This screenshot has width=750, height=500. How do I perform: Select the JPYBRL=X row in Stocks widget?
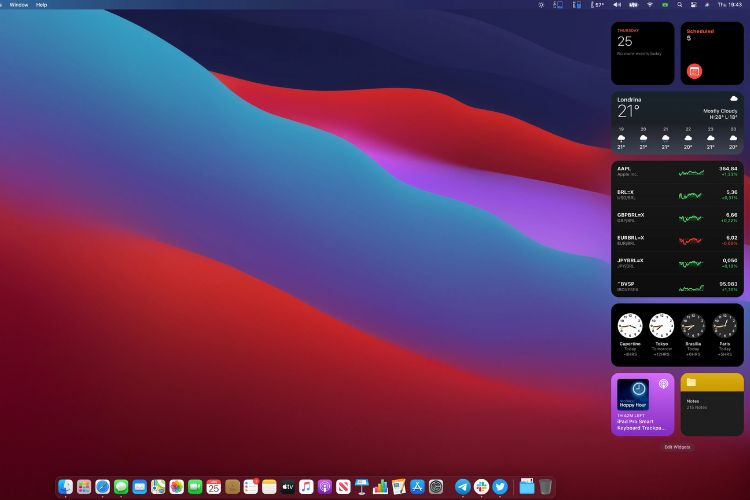click(677, 264)
